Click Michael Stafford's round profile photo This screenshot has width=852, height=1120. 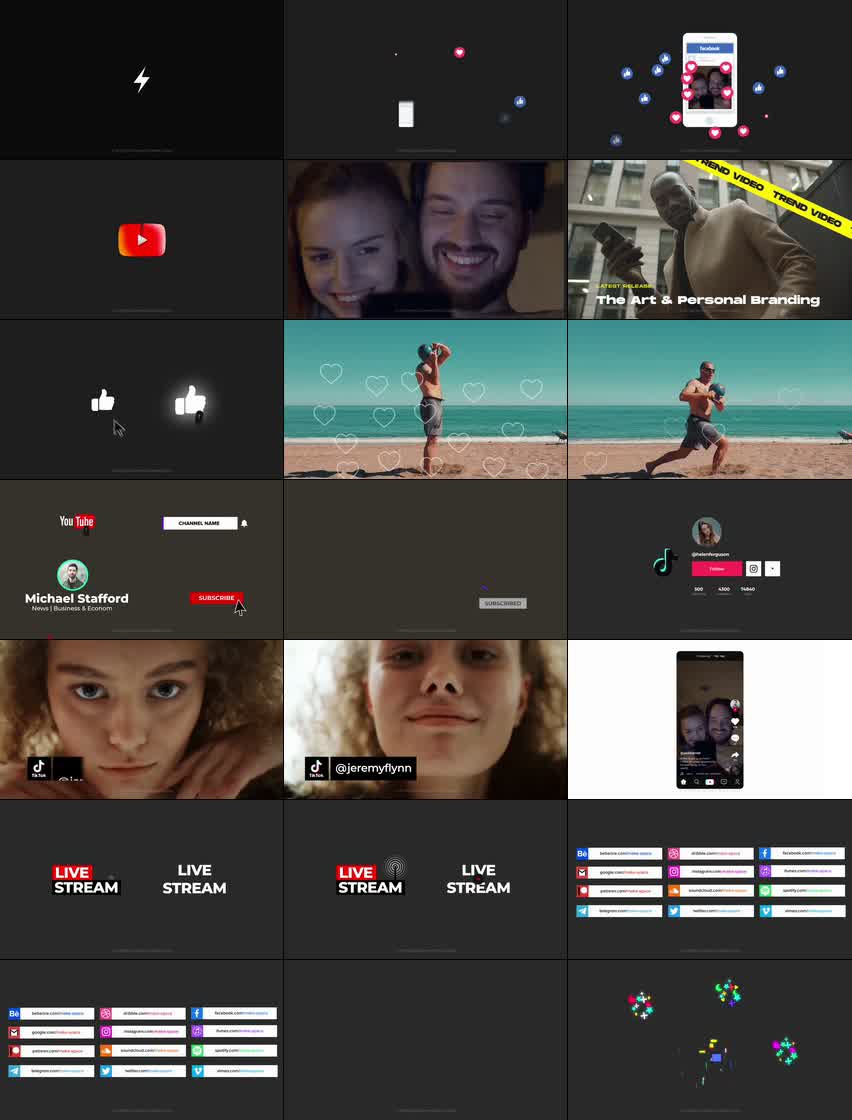tap(72, 575)
